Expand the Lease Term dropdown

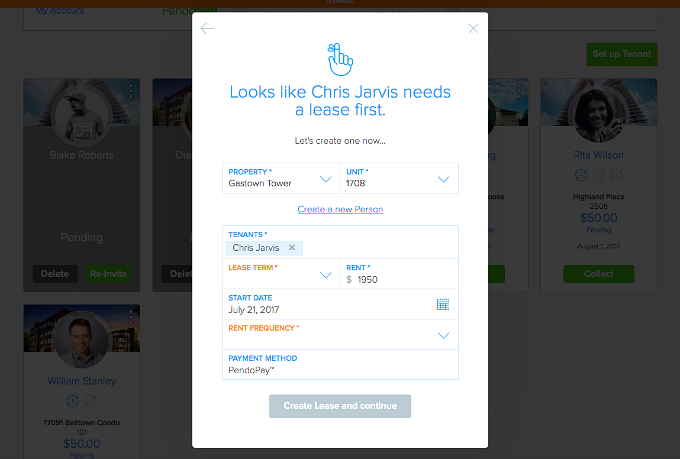point(281,274)
